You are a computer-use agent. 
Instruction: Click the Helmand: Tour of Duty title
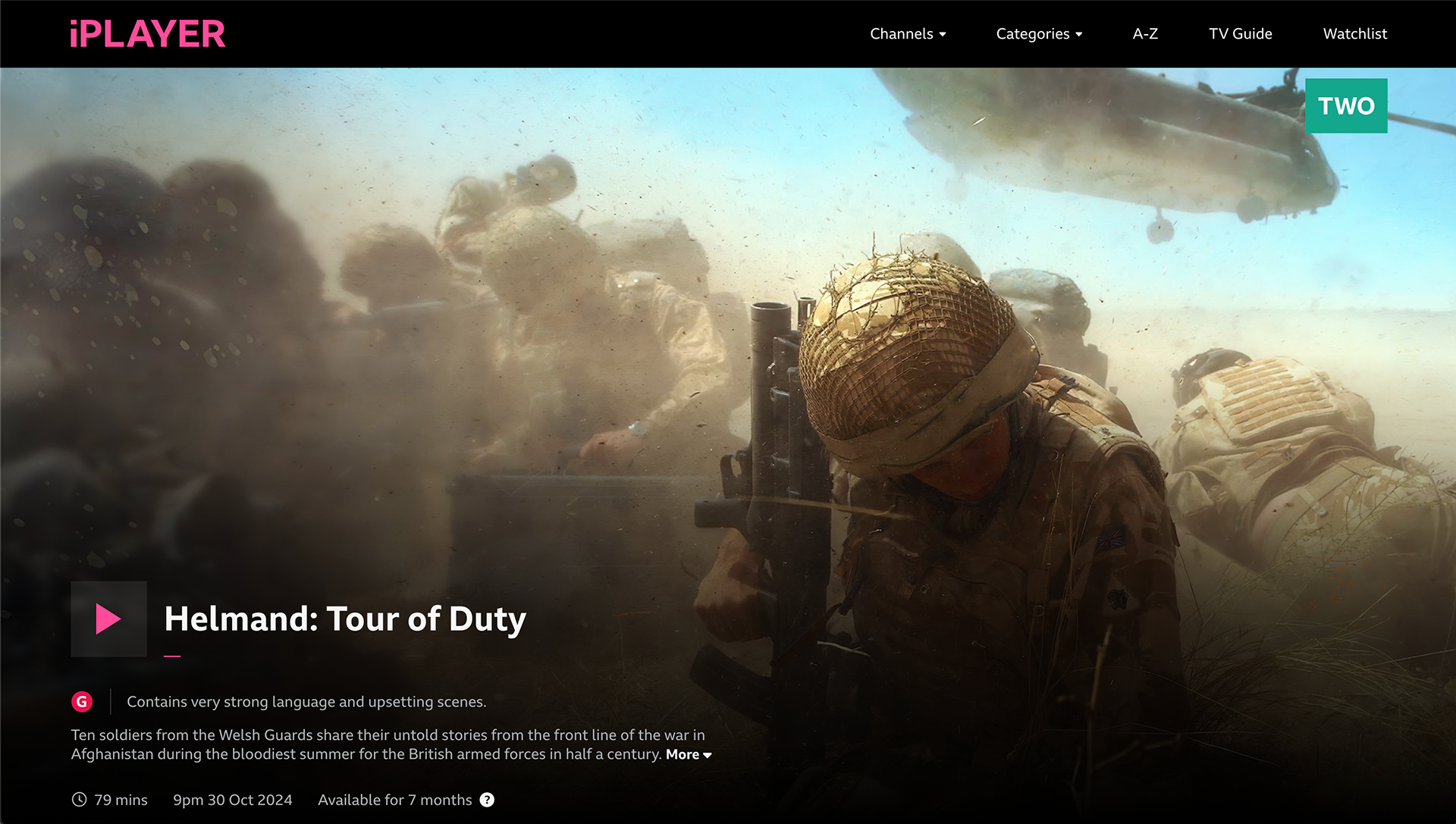coord(345,619)
